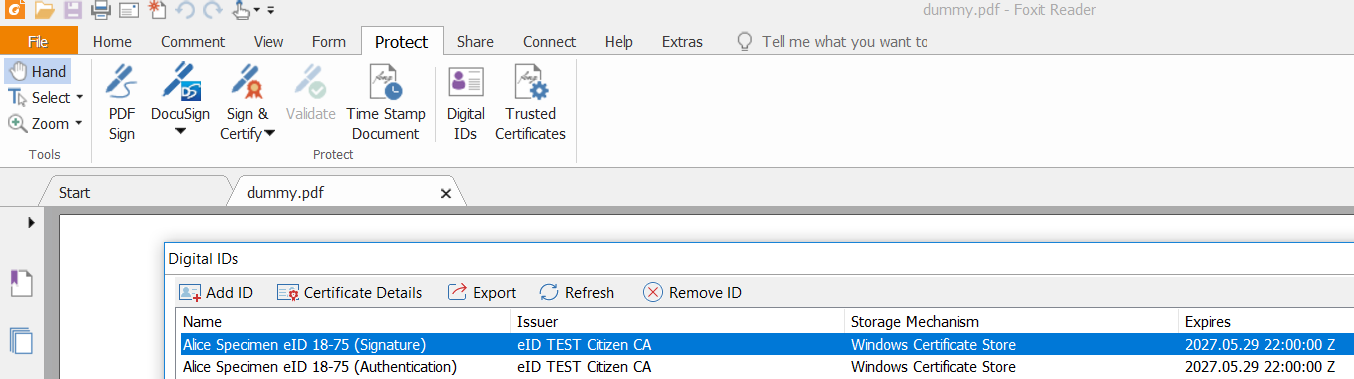
Task: Sort by the Storage Mechanism column header
Action: coord(1011,322)
